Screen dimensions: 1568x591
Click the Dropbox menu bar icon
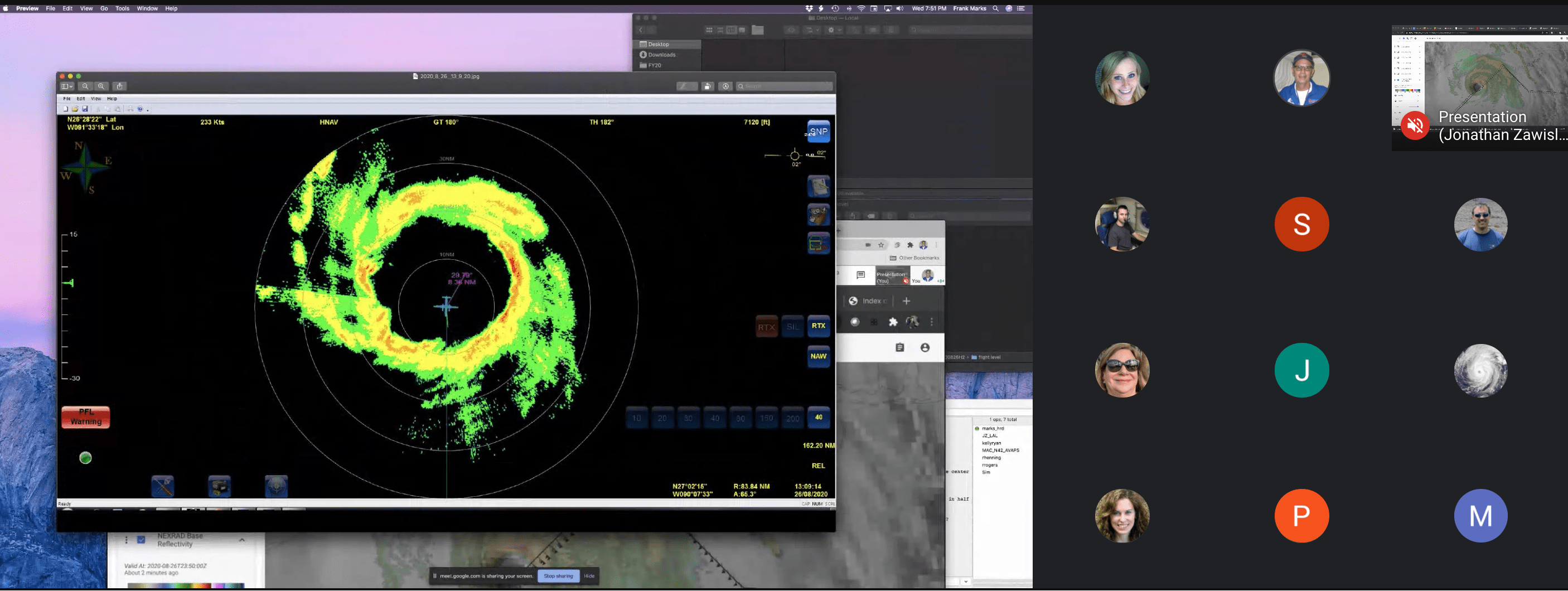pyautogui.click(x=809, y=8)
